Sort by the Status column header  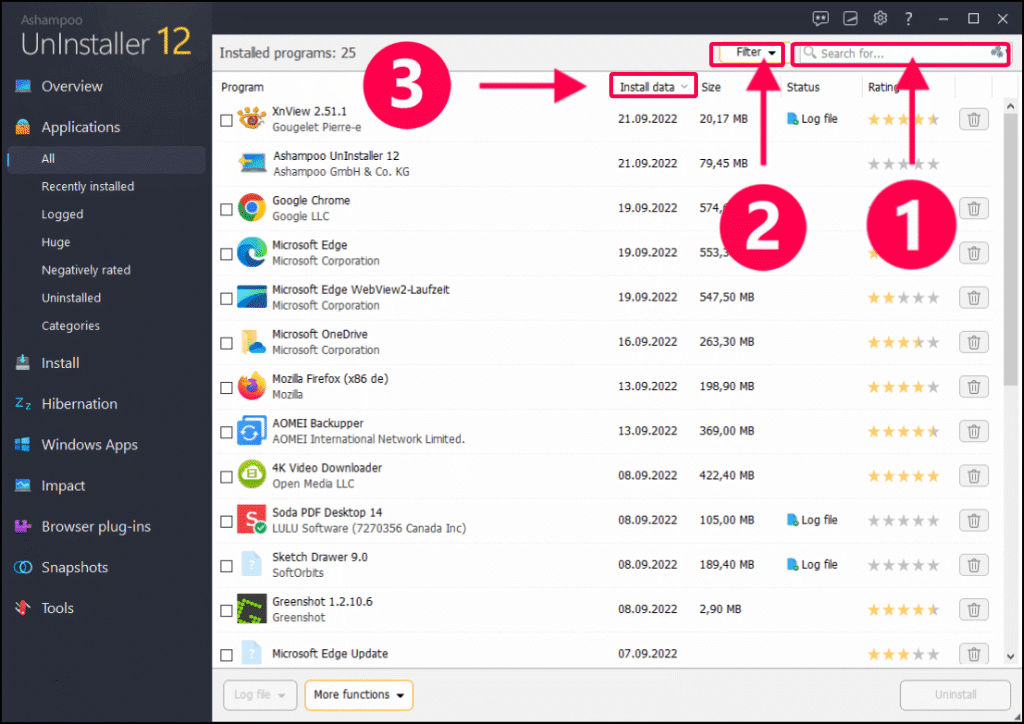[x=803, y=87]
